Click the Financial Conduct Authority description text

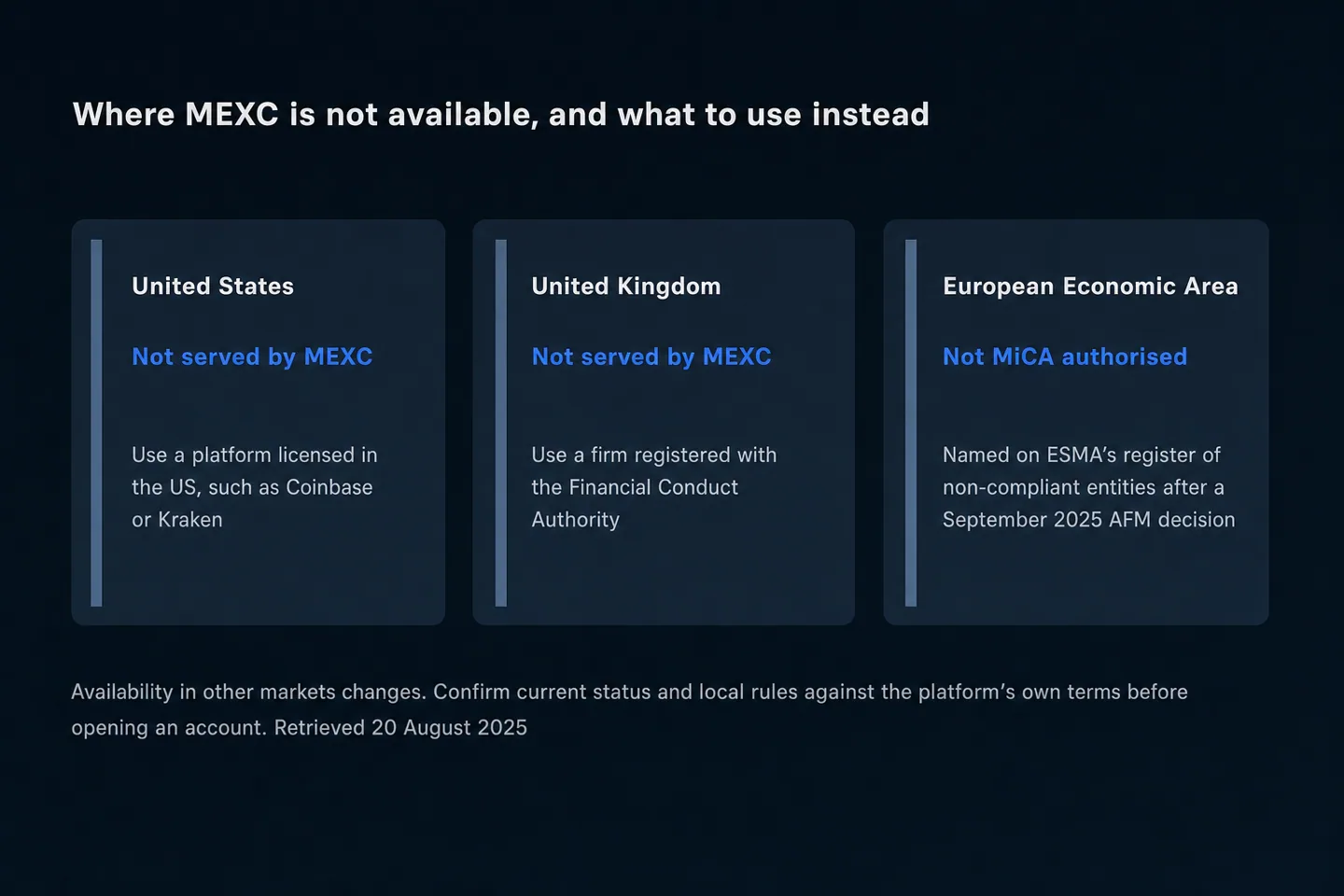pyautogui.click(x=654, y=487)
